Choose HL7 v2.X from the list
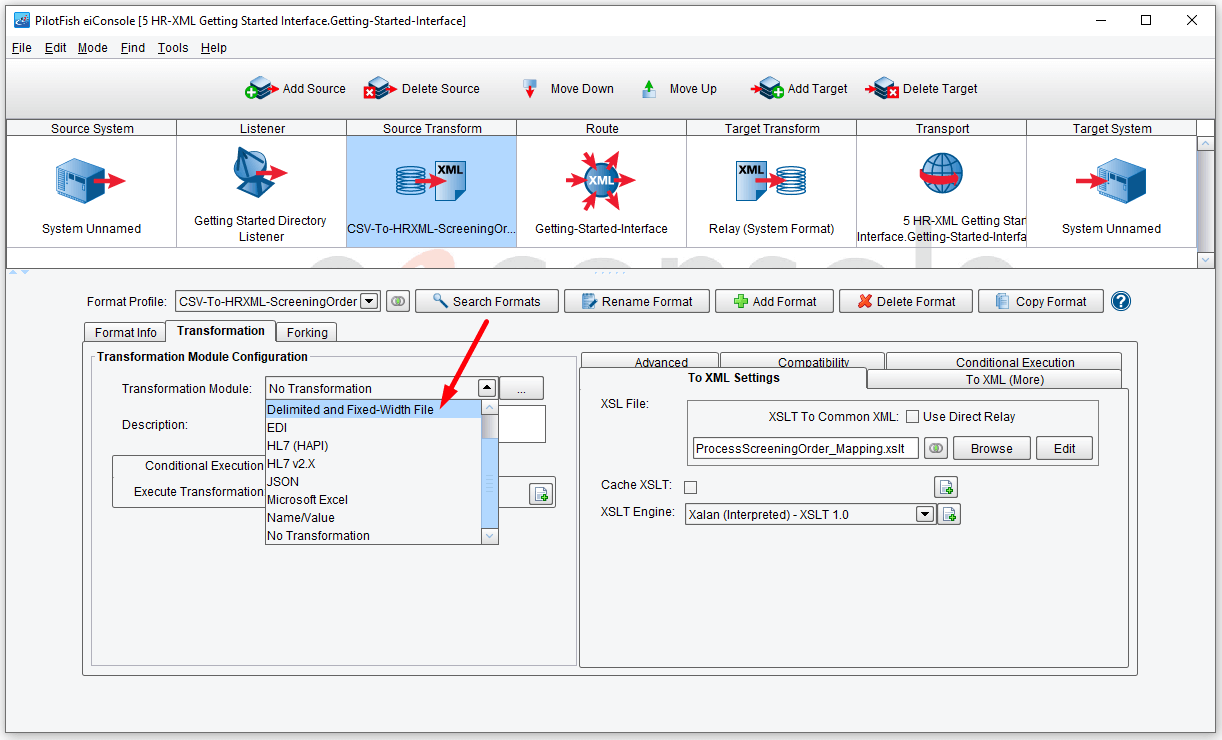Screen dimensions: 1222x740 click(x=373, y=463)
